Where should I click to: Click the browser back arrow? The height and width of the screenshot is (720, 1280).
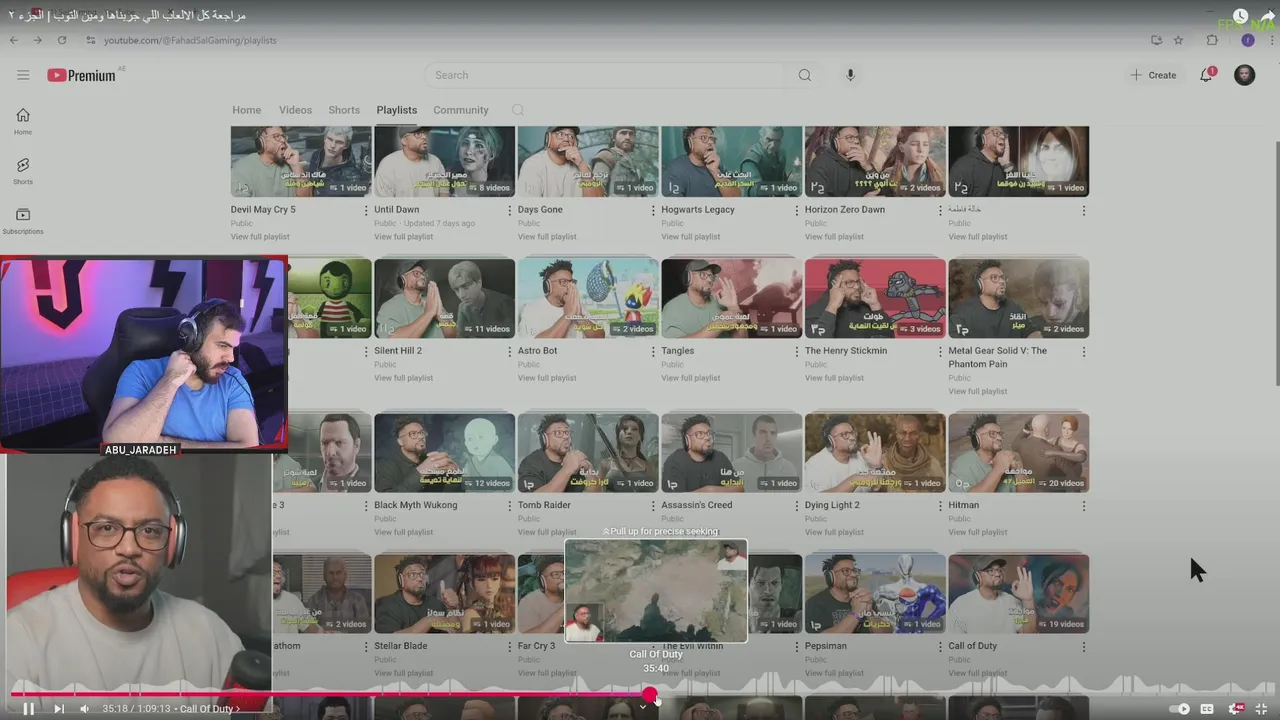pos(13,40)
